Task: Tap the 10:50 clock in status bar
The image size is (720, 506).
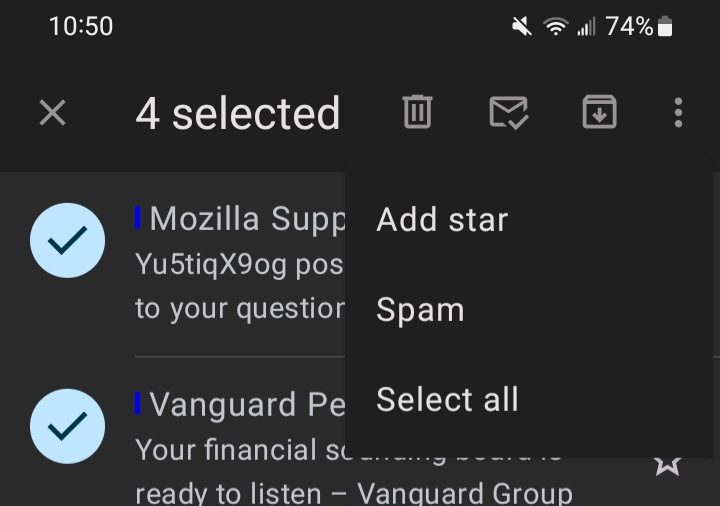Action: 81,26
